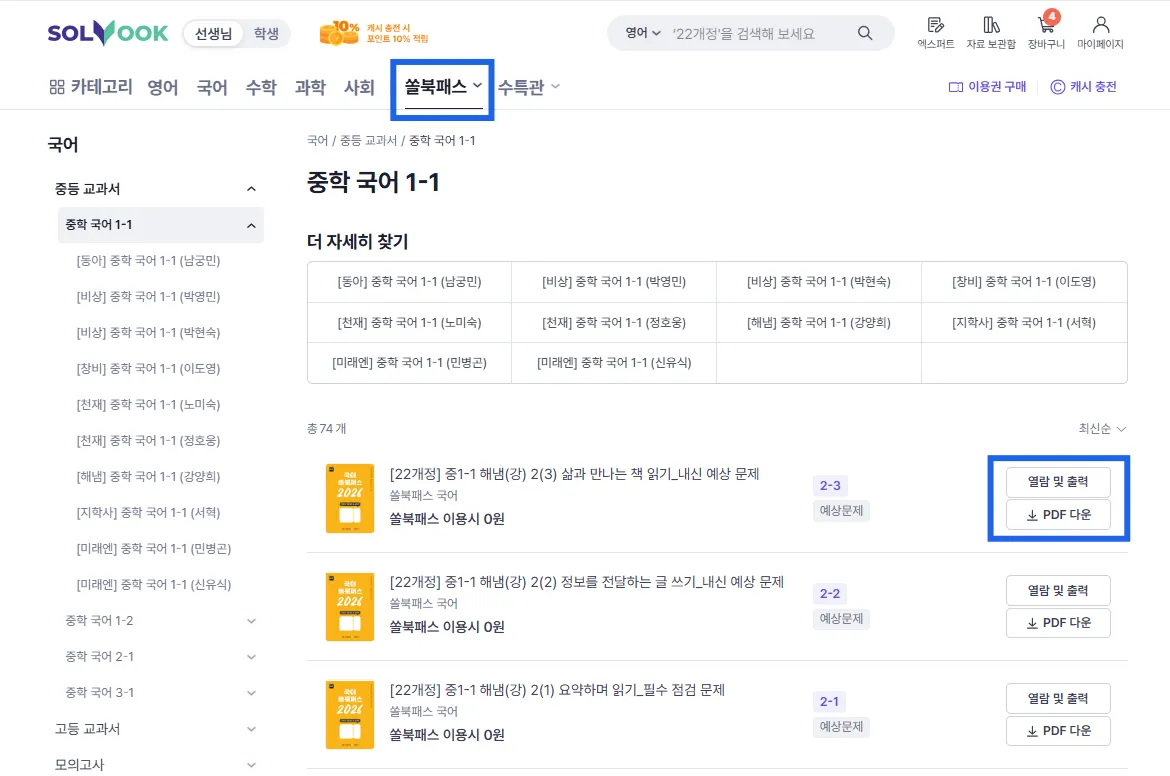Click the book thumbnail for 2(1) 요약하며 읽기
Screen dimensions: 1170x776
click(x=350, y=715)
